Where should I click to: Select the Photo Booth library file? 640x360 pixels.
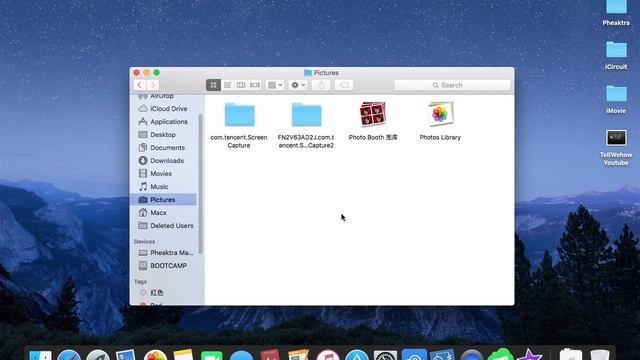[x=373, y=121]
